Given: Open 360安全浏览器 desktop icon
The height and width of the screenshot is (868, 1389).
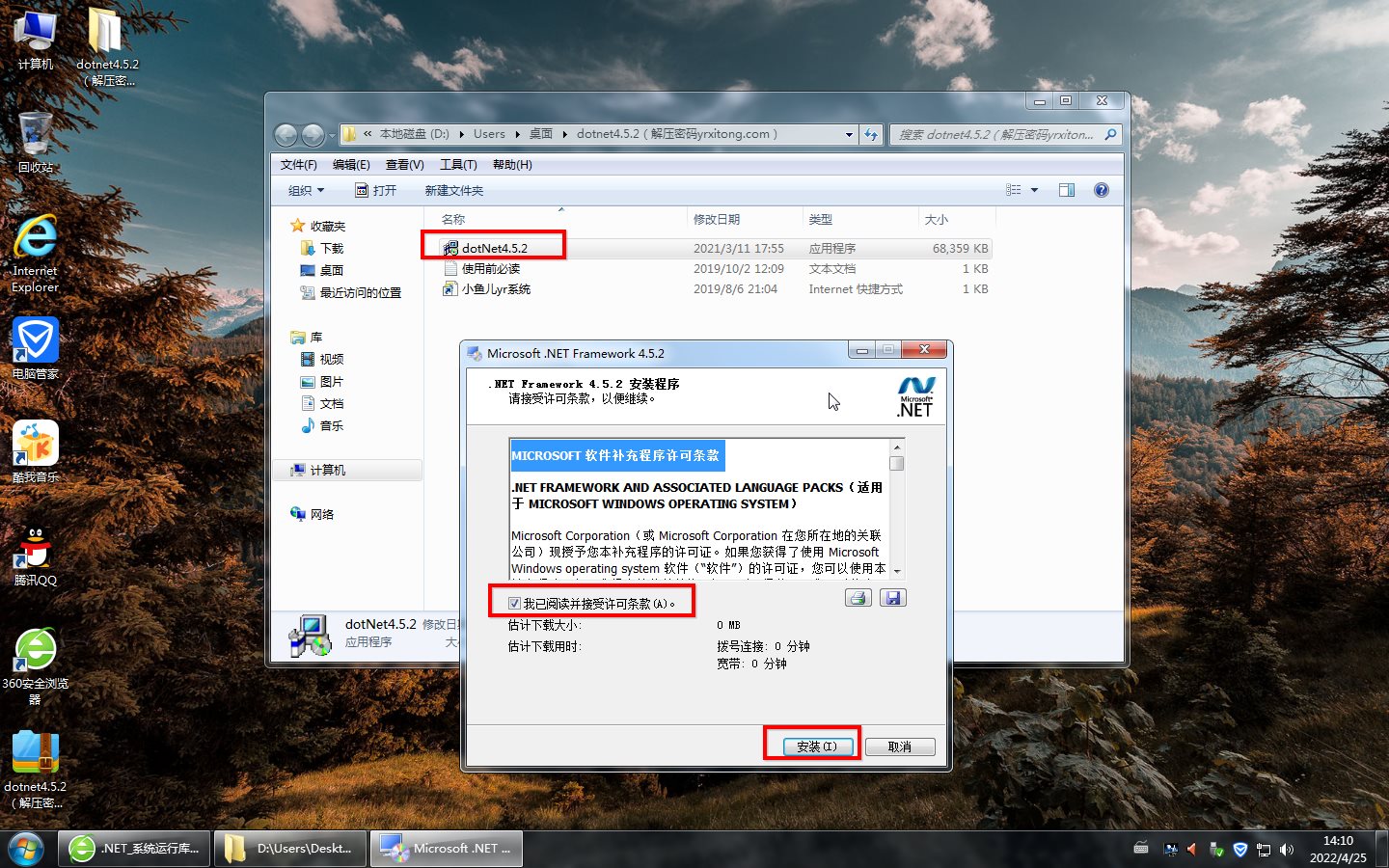Looking at the screenshot, I should click(36, 665).
